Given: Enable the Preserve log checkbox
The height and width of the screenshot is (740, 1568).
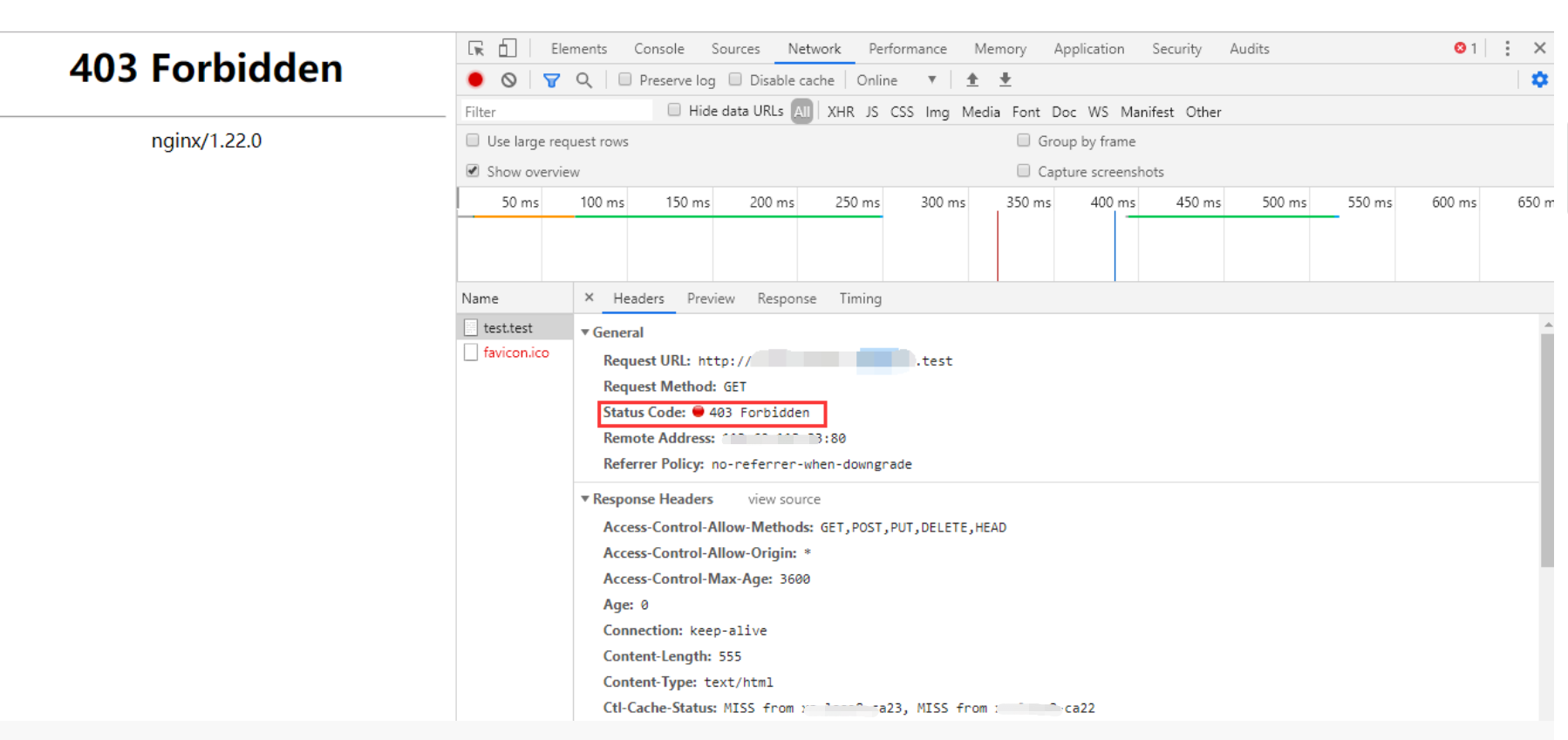Looking at the screenshot, I should tap(625, 79).
